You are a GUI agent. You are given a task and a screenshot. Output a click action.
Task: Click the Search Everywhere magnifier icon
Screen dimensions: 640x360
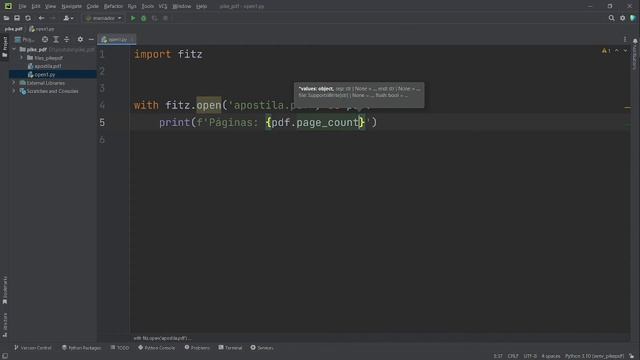[611, 18]
